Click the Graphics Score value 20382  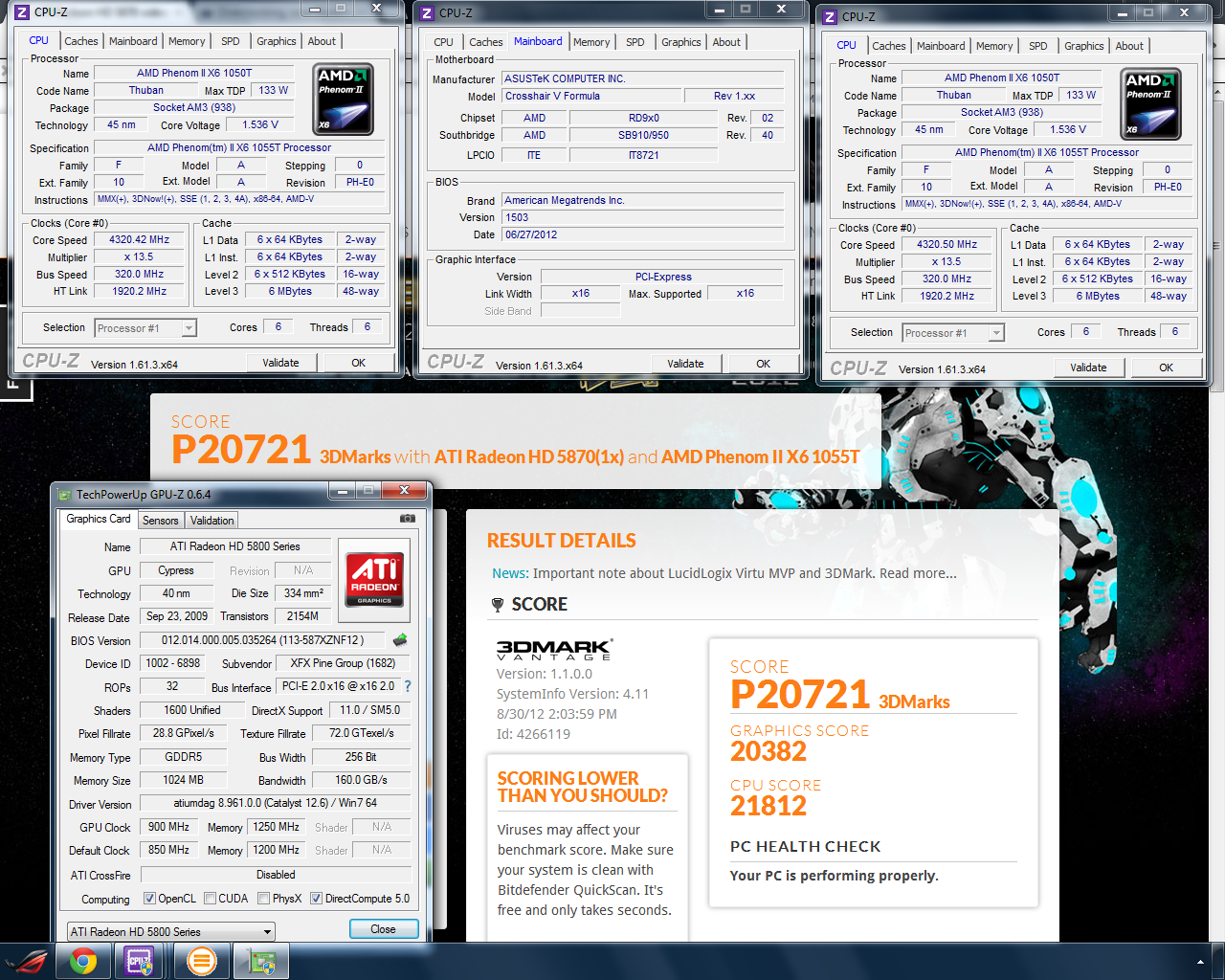[x=768, y=752]
